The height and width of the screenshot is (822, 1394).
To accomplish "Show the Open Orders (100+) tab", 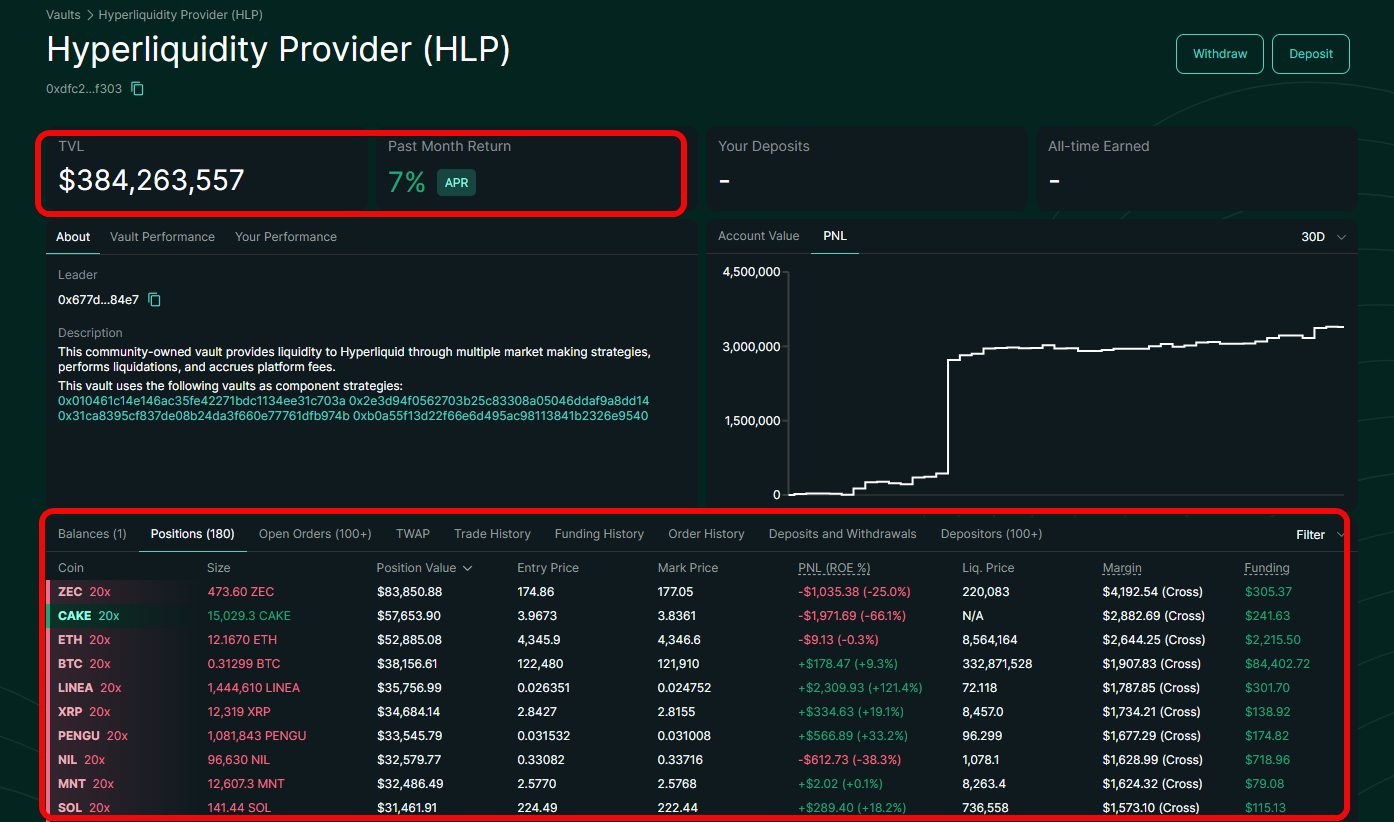I will (315, 534).
